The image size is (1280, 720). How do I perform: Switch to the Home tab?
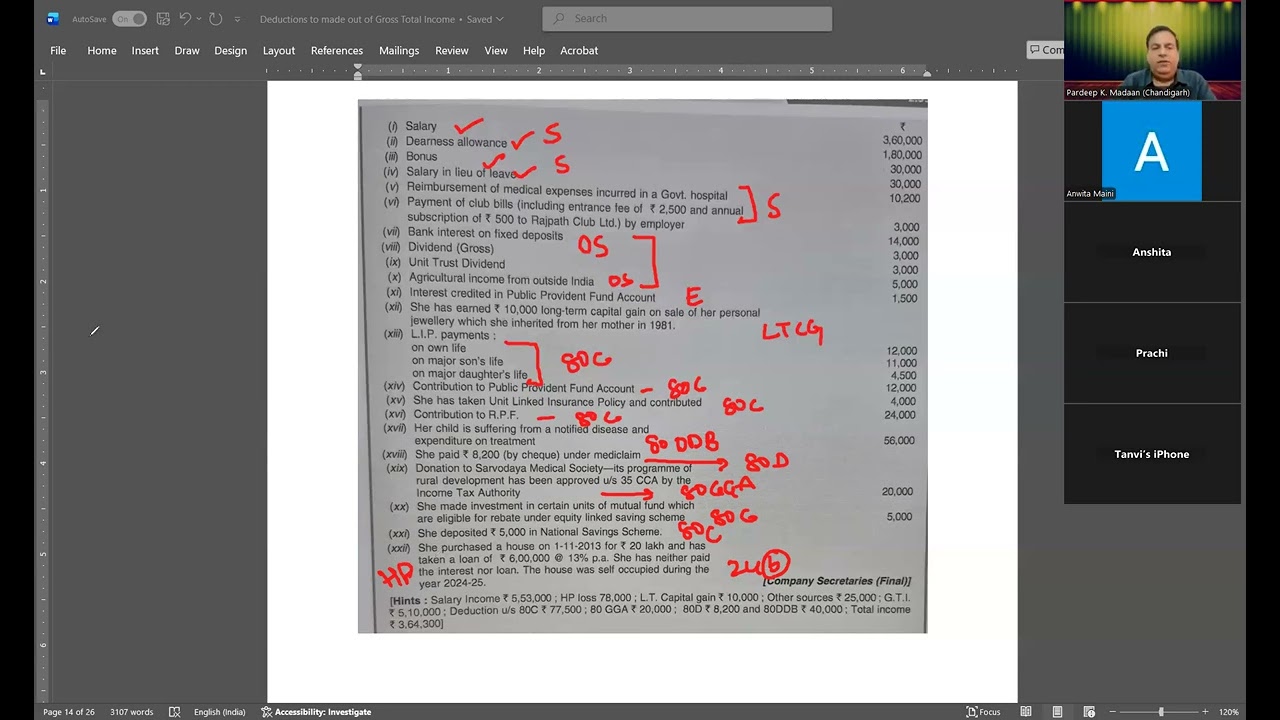coord(102,50)
